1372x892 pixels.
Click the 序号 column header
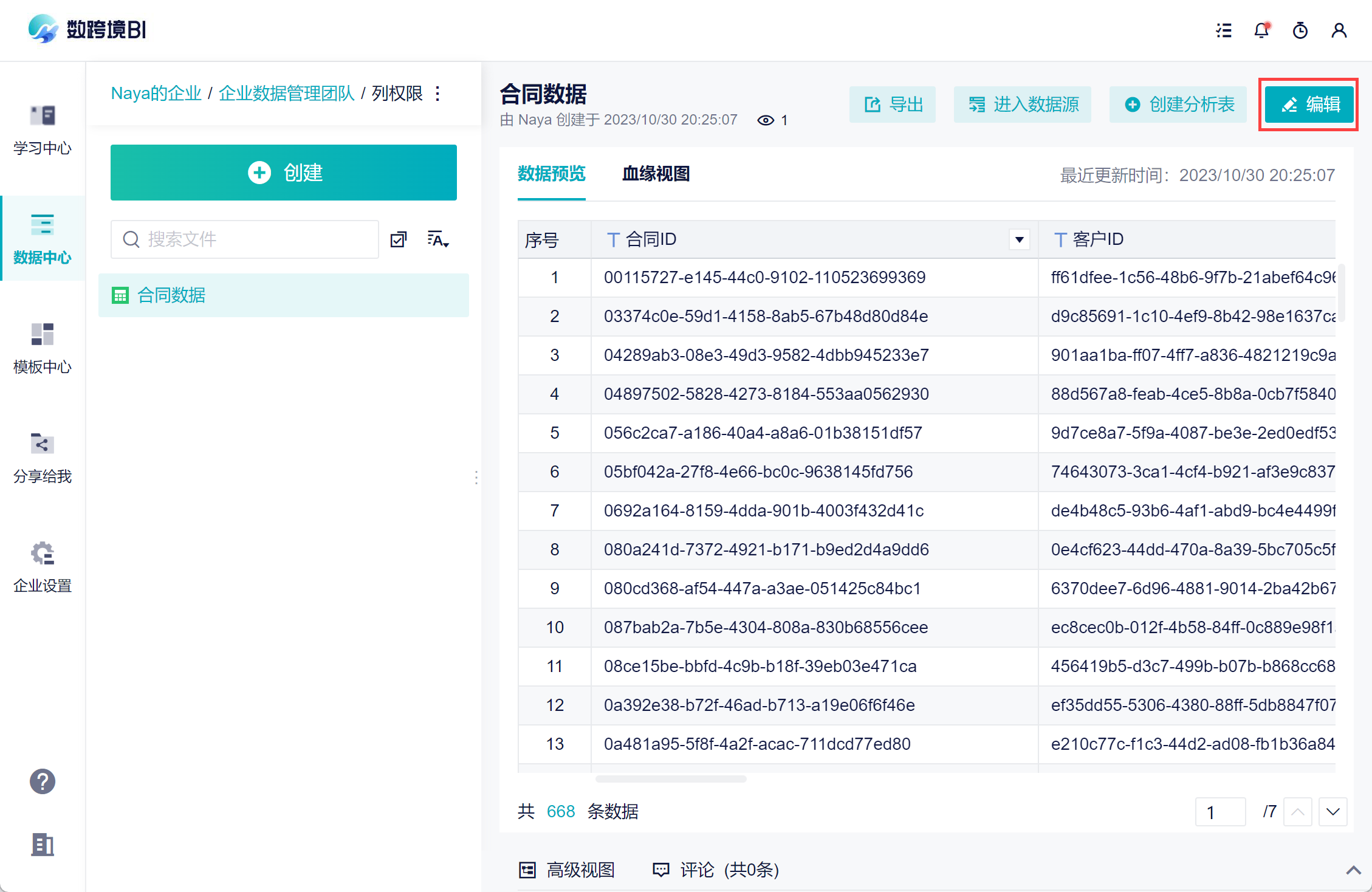pyautogui.click(x=554, y=239)
